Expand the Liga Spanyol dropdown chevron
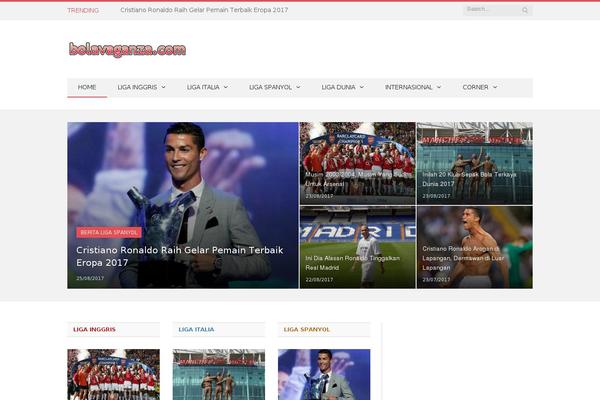Viewport: 600px width, 400px height. (298, 87)
